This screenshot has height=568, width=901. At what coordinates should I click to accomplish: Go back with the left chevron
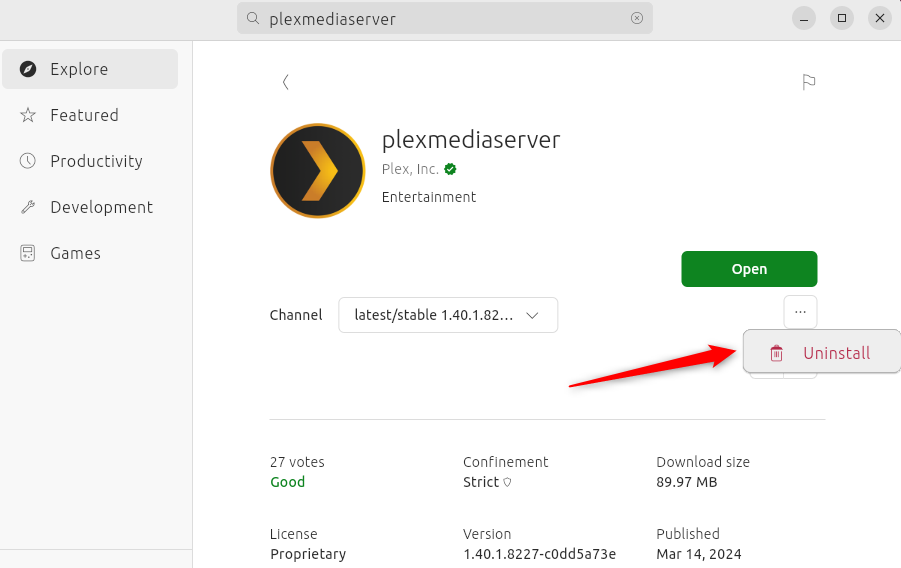coord(286,82)
